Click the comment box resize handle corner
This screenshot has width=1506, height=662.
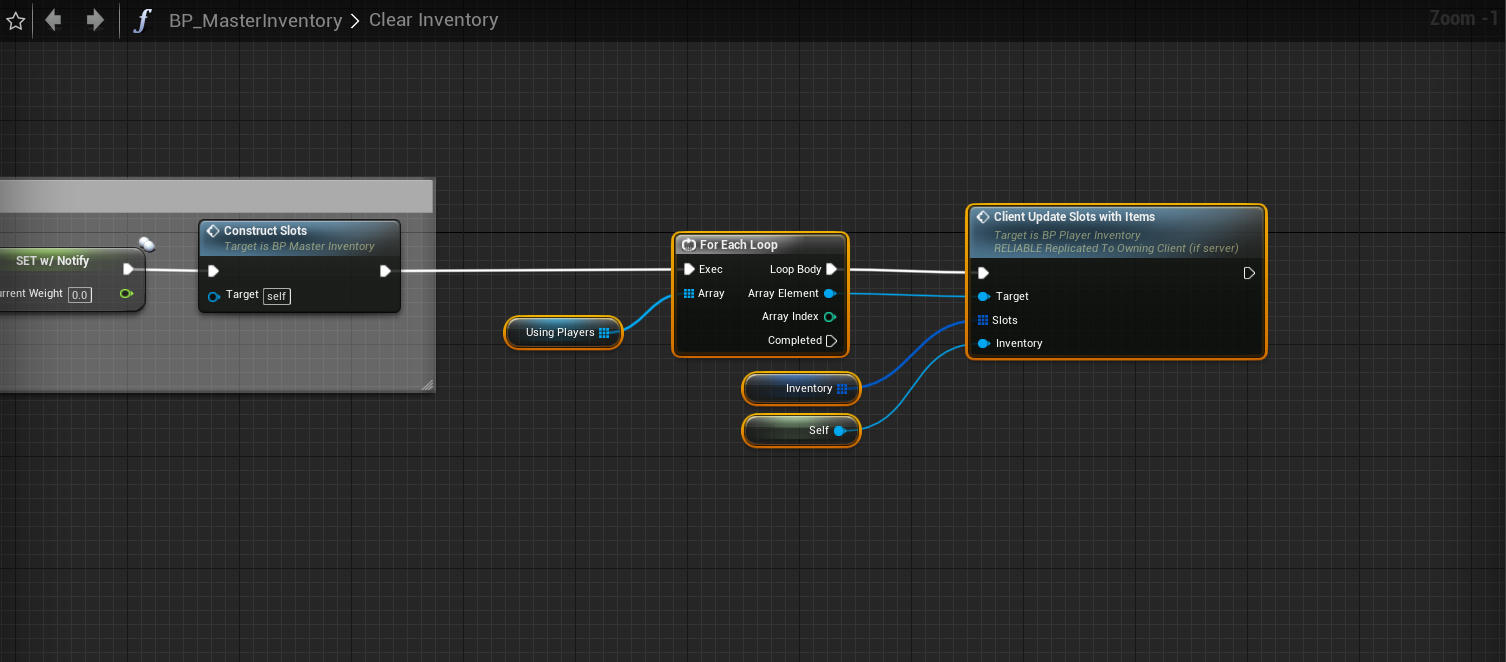pos(427,384)
